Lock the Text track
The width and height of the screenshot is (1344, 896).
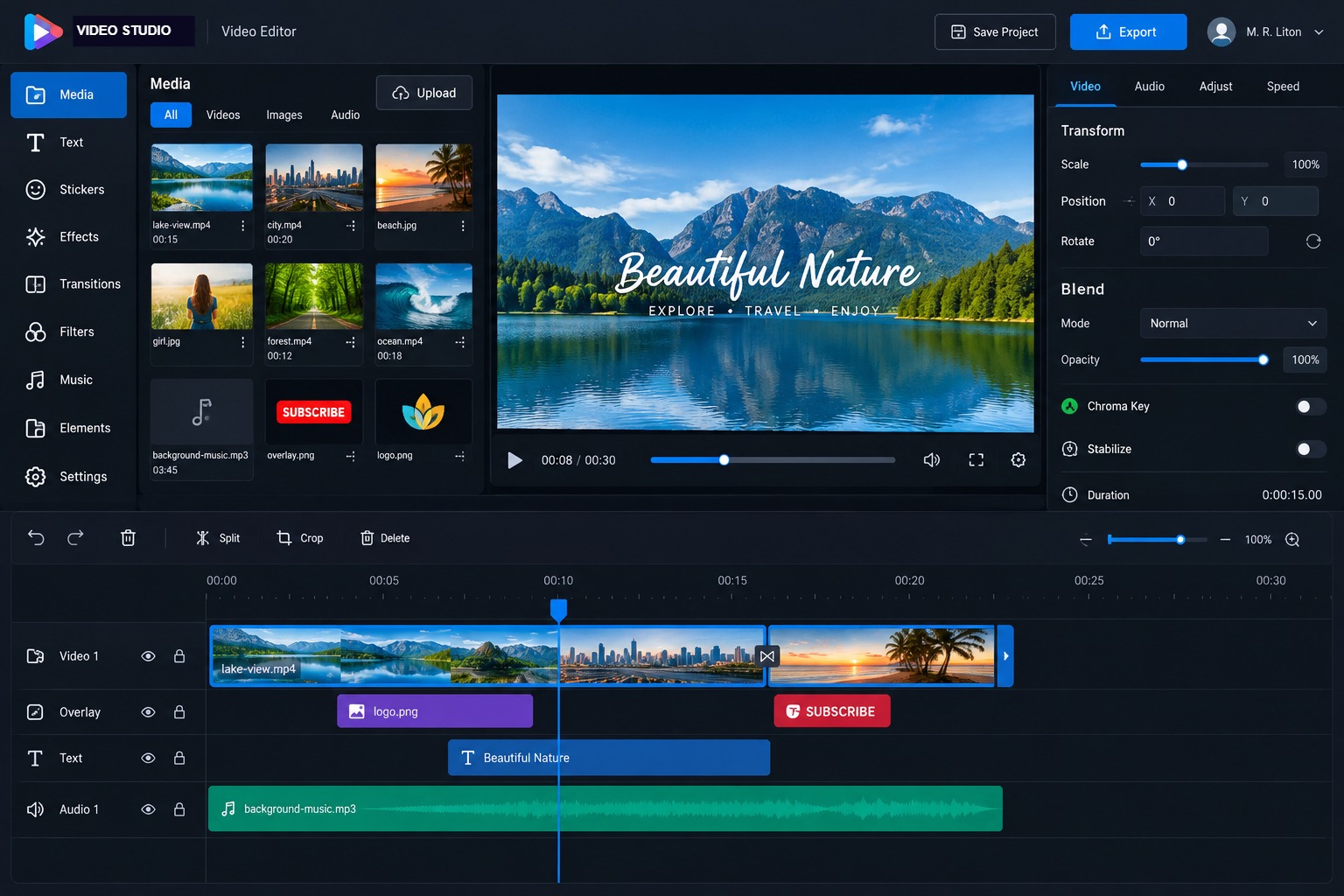point(179,758)
